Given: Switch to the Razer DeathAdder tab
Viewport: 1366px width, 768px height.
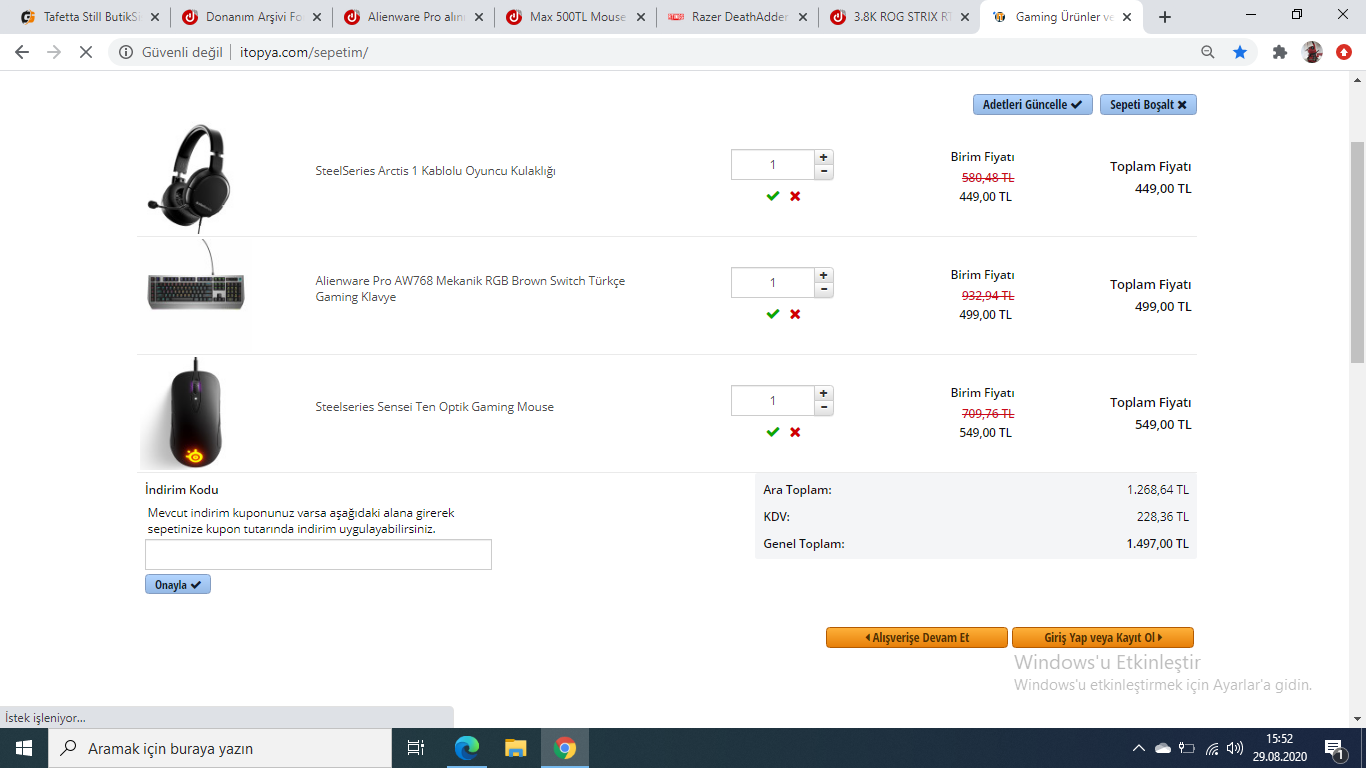Looking at the screenshot, I should [x=737, y=17].
